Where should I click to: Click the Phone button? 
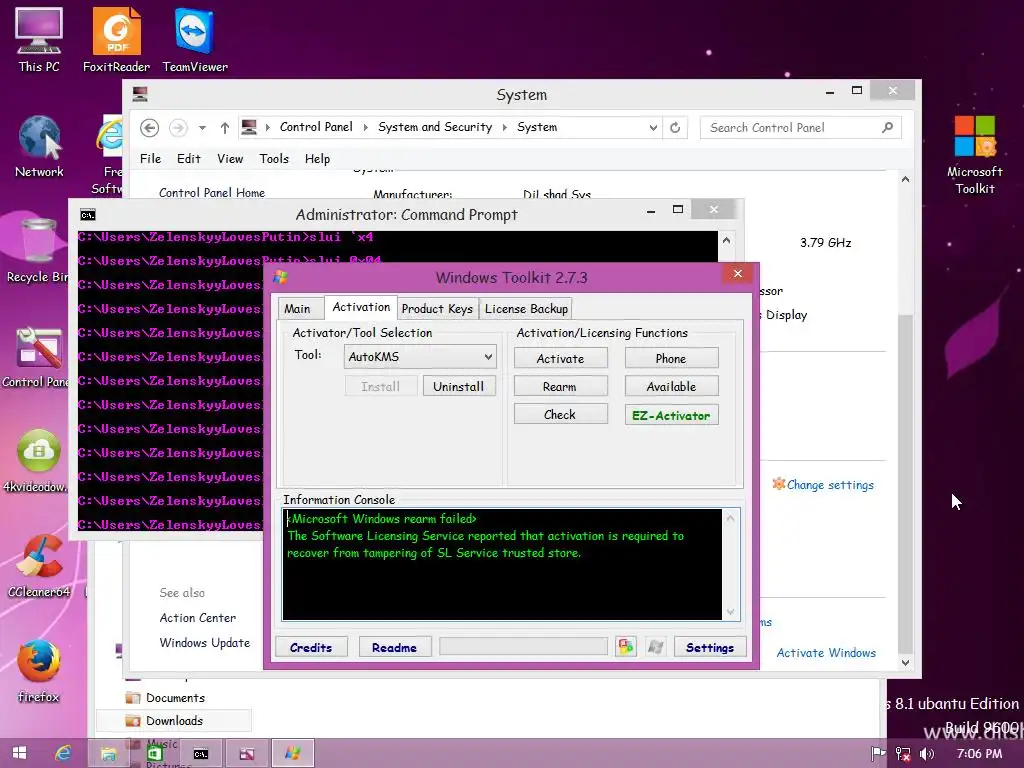[x=671, y=359]
